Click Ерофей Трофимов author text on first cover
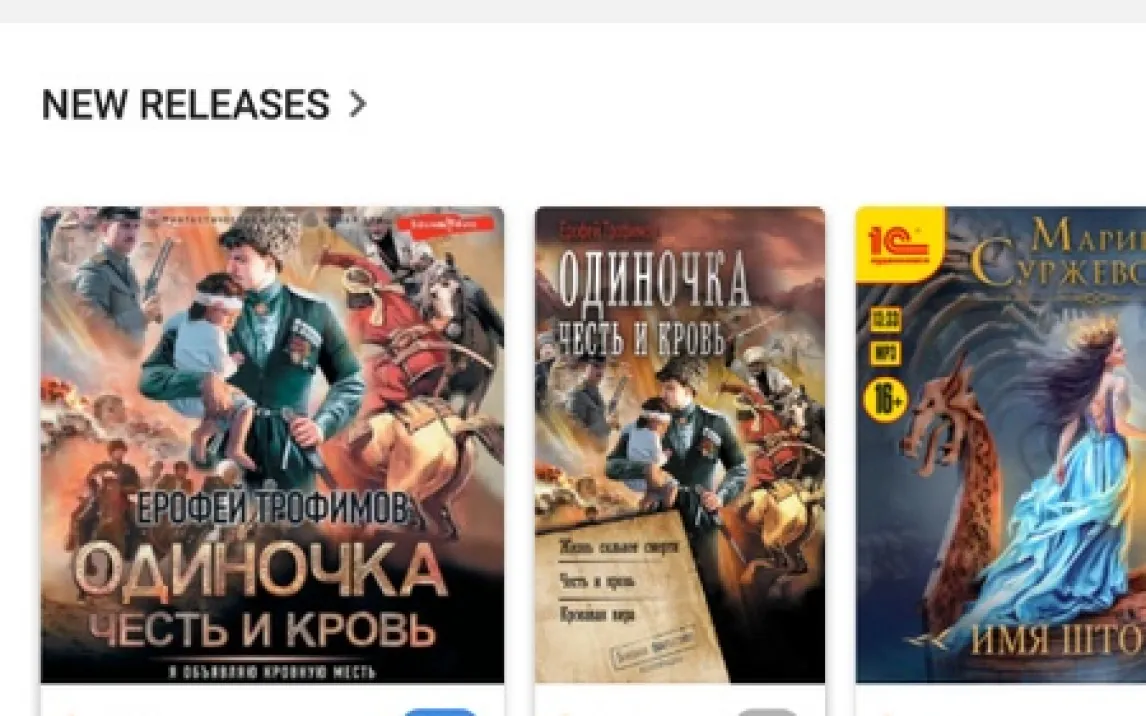Viewport: 1146px width, 716px height. coord(275,509)
